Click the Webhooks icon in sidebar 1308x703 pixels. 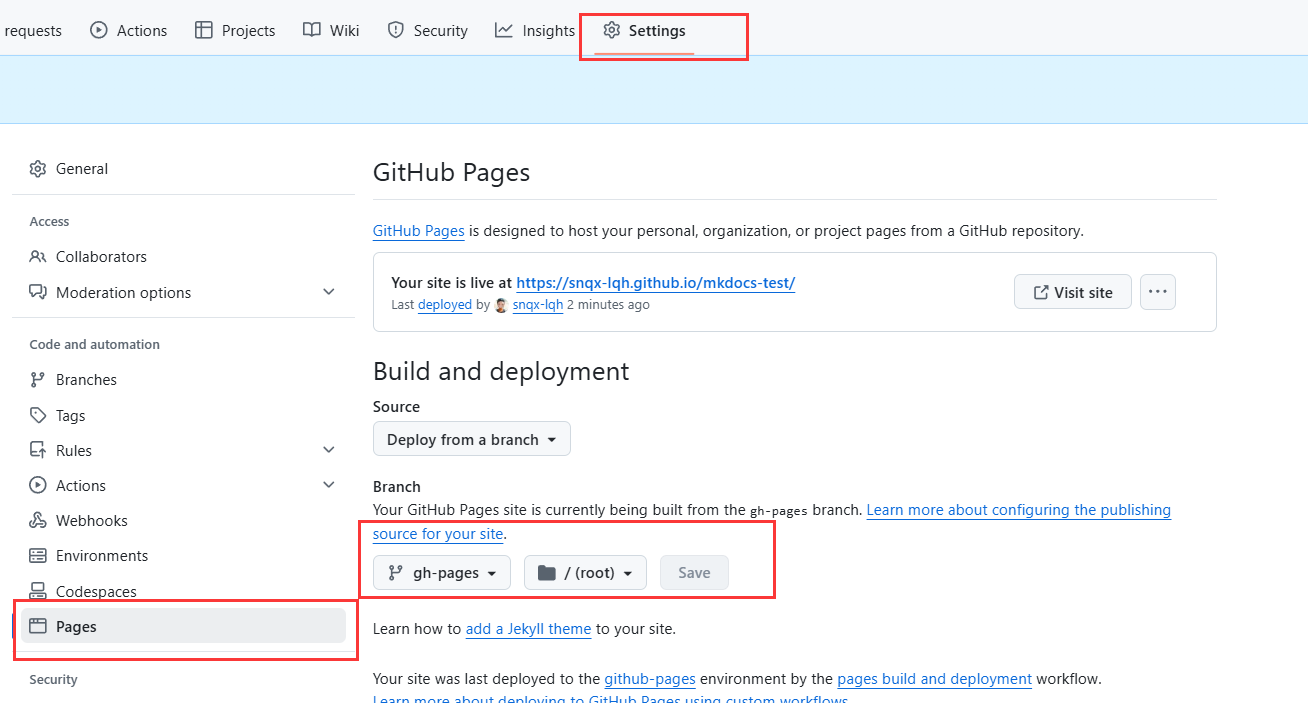point(38,521)
